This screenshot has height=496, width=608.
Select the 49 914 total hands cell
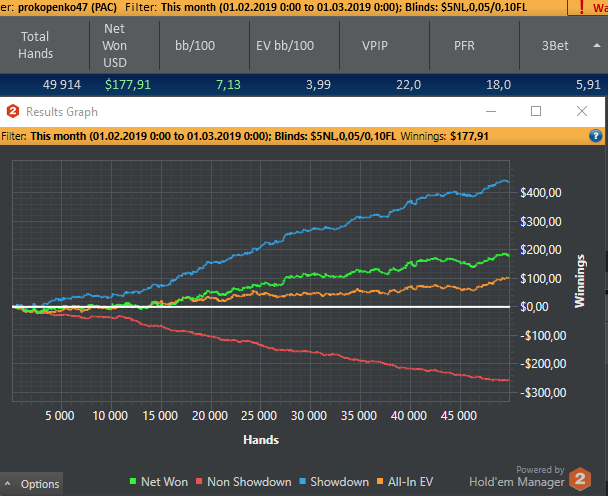(x=62, y=85)
